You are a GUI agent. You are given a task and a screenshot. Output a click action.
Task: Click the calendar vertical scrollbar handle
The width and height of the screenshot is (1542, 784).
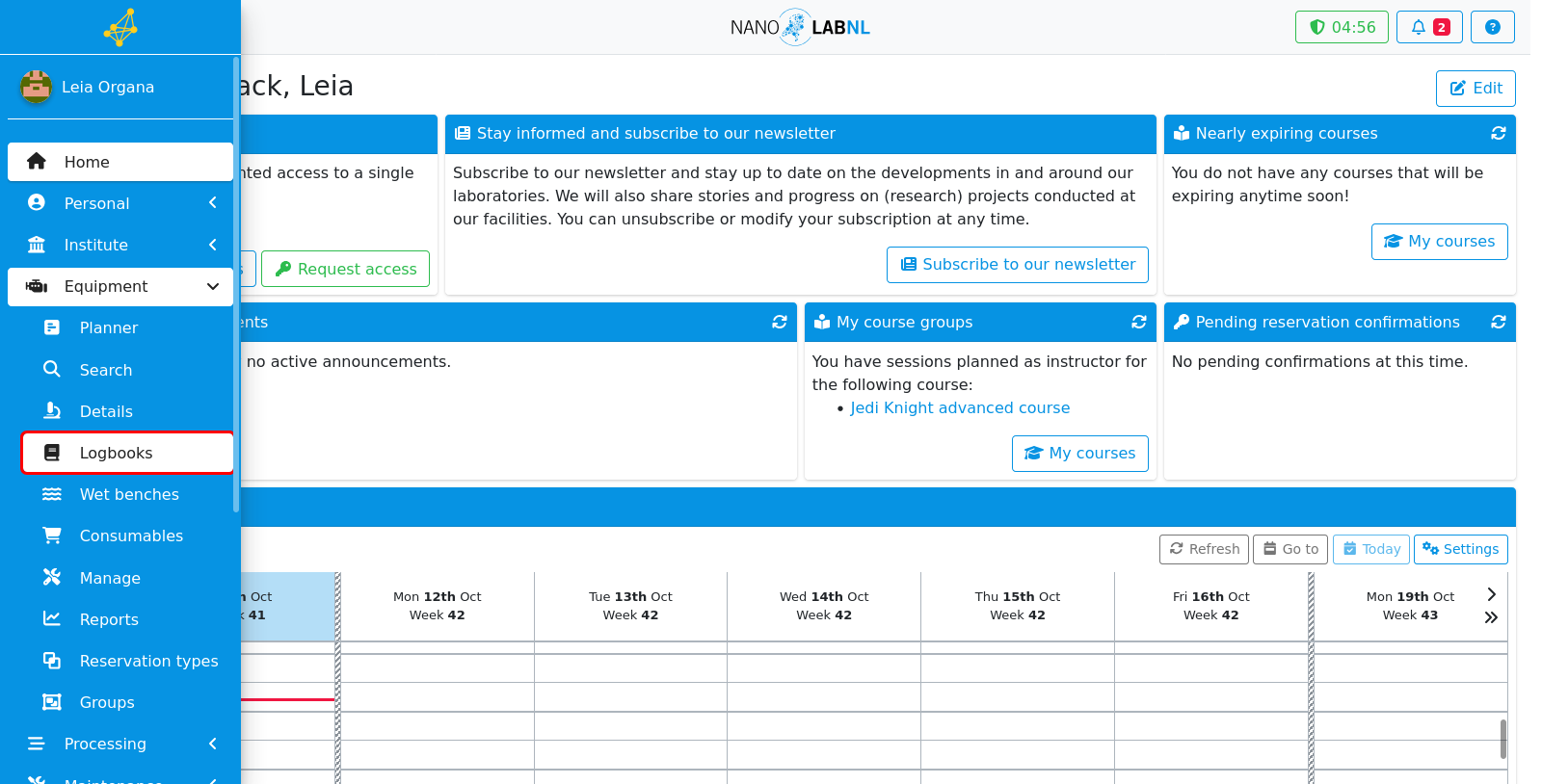click(x=1502, y=739)
